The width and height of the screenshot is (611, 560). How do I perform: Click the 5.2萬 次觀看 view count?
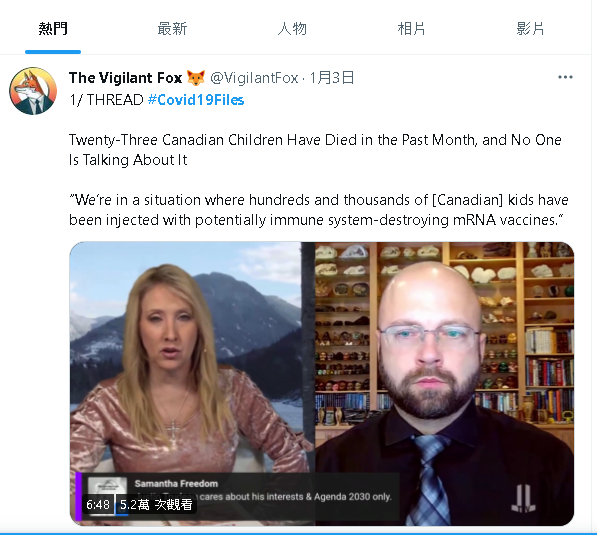[156, 505]
